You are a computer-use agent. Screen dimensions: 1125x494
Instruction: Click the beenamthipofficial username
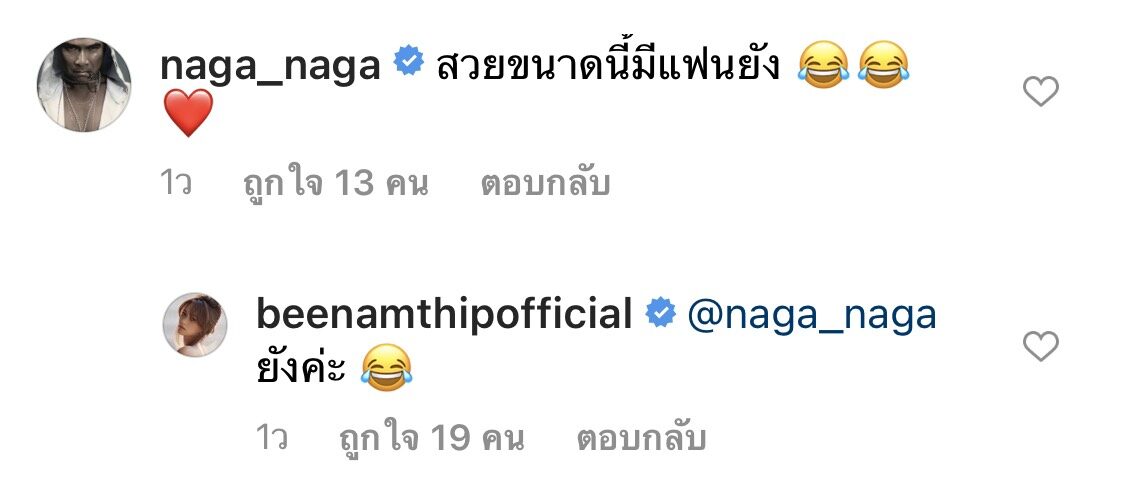(x=444, y=315)
